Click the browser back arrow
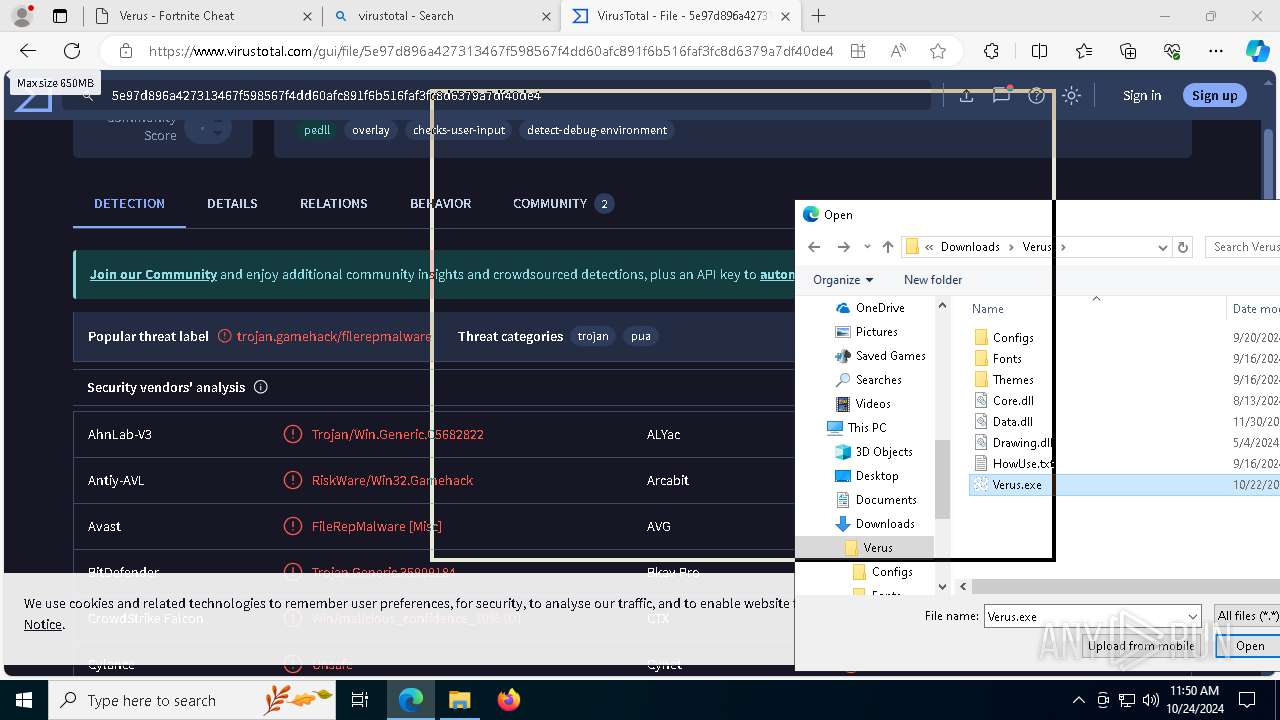 pos(28,51)
